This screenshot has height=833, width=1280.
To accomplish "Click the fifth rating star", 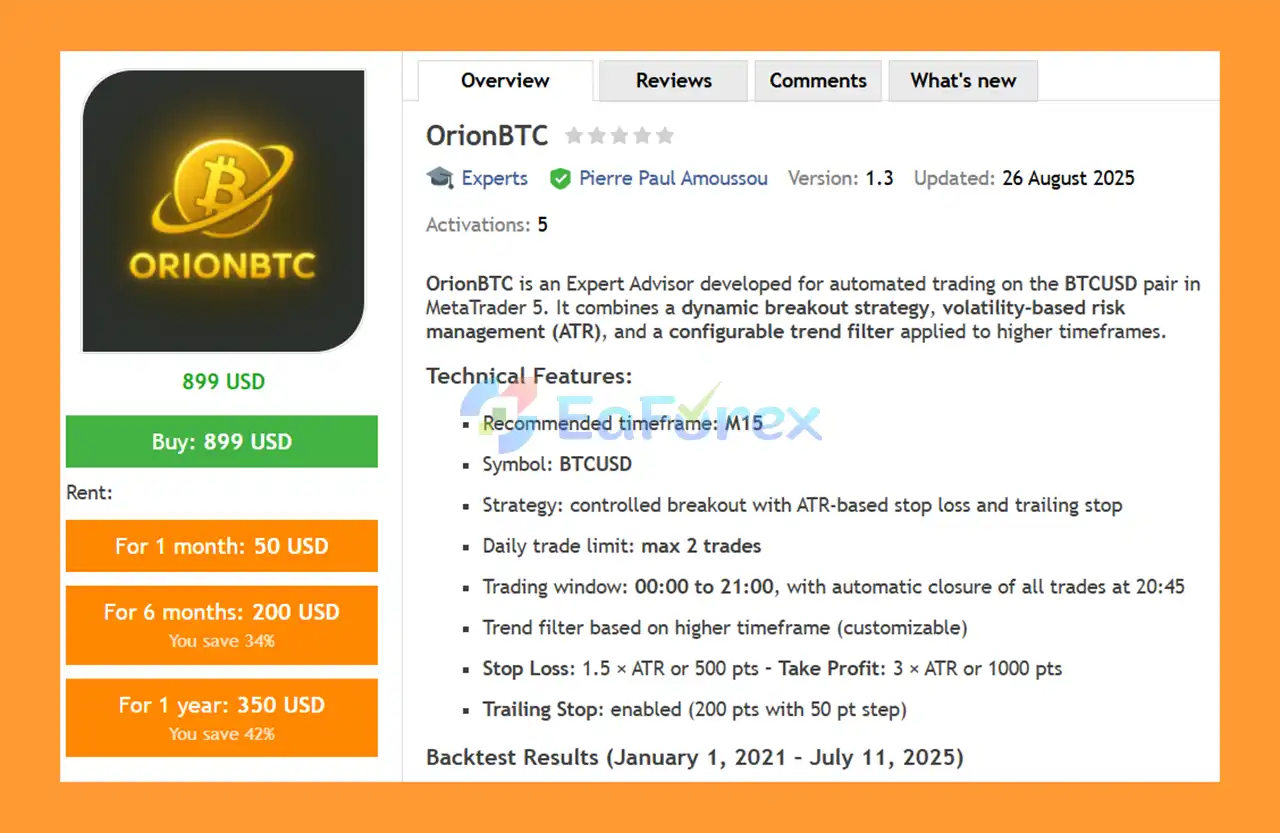I will 665,135.
